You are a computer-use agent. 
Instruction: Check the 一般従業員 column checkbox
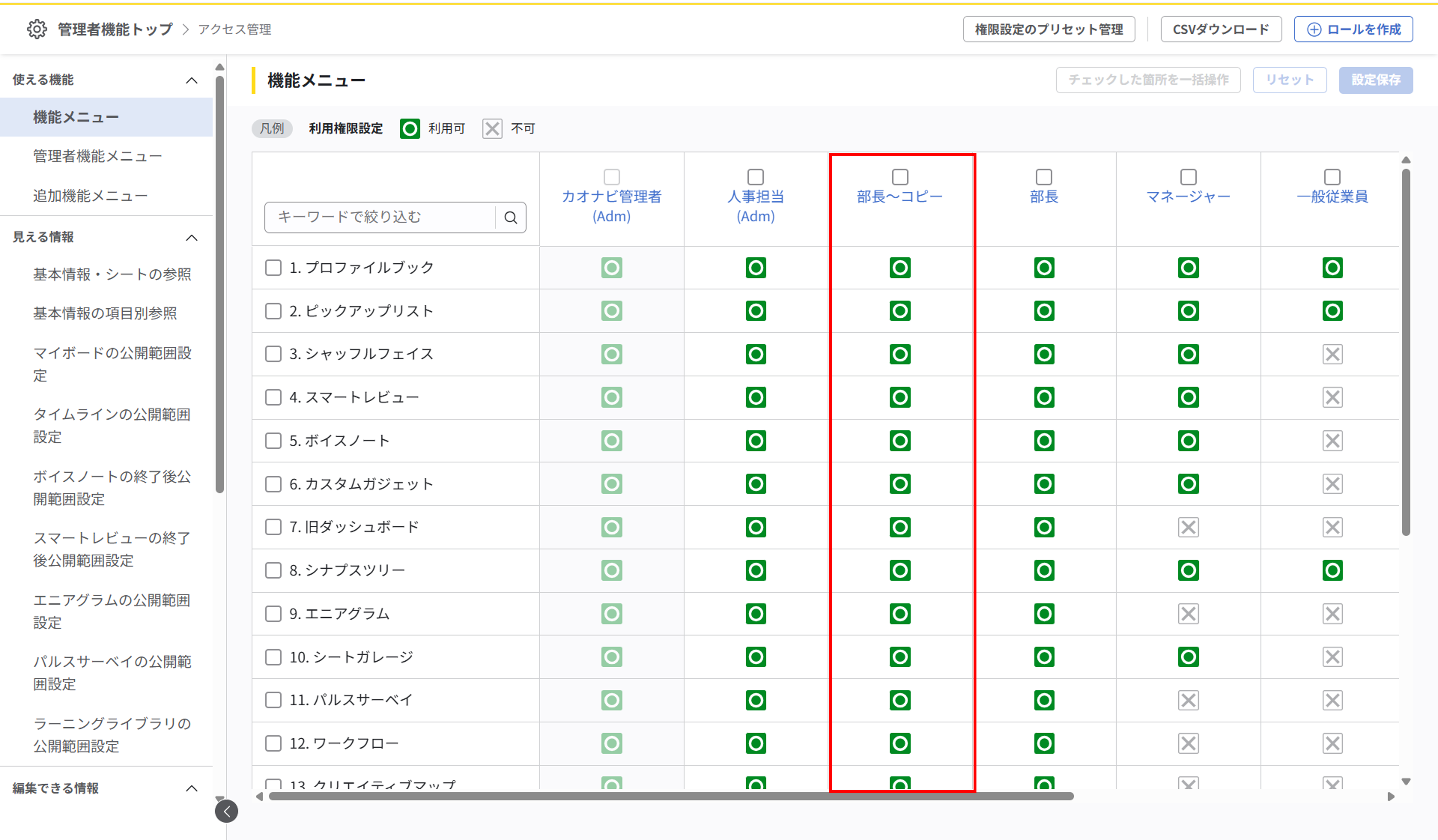[x=1332, y=177]
